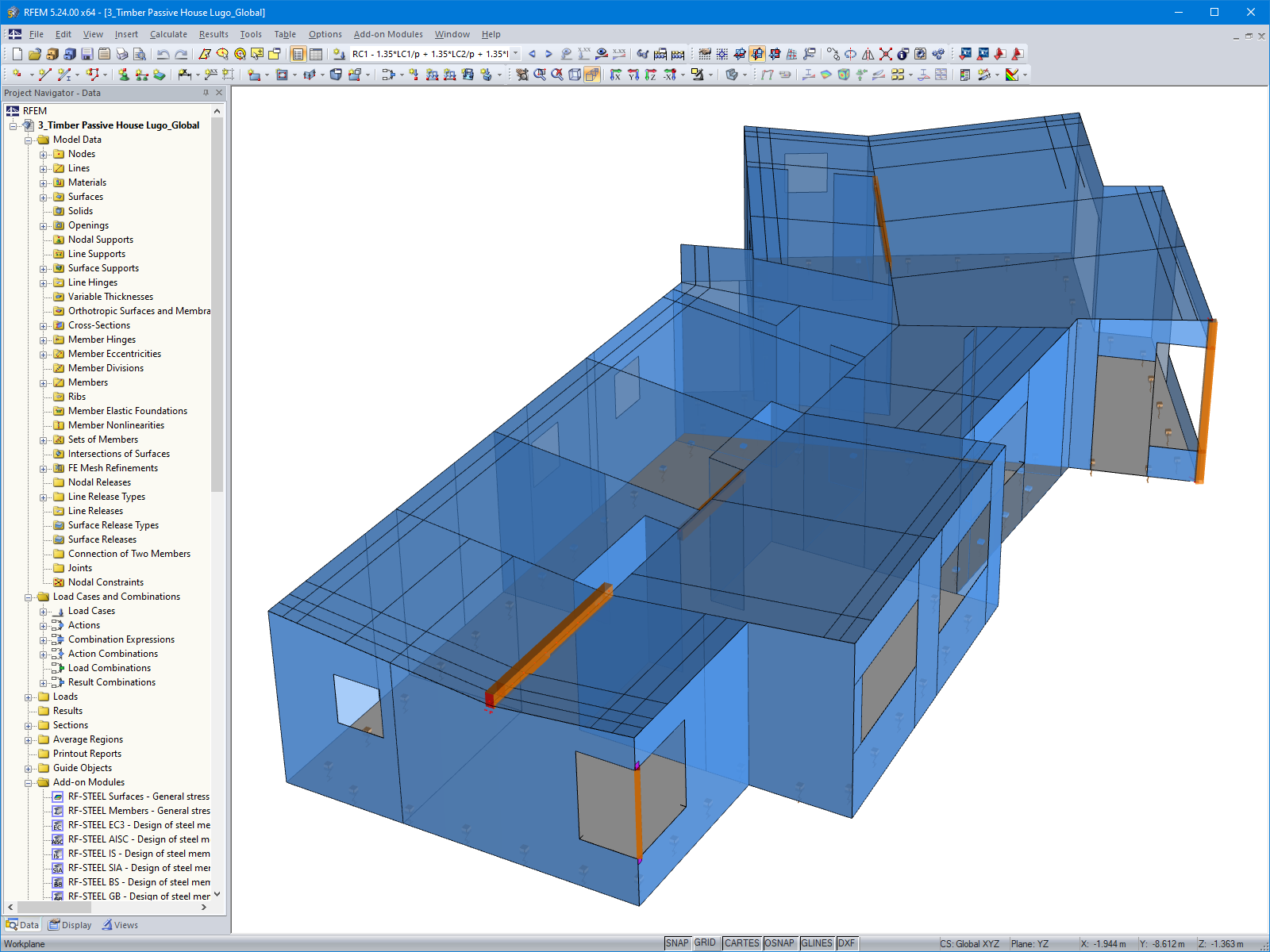Toggle GRID in the status bar
1270x952 pixels.
click(x=705, y=943)
